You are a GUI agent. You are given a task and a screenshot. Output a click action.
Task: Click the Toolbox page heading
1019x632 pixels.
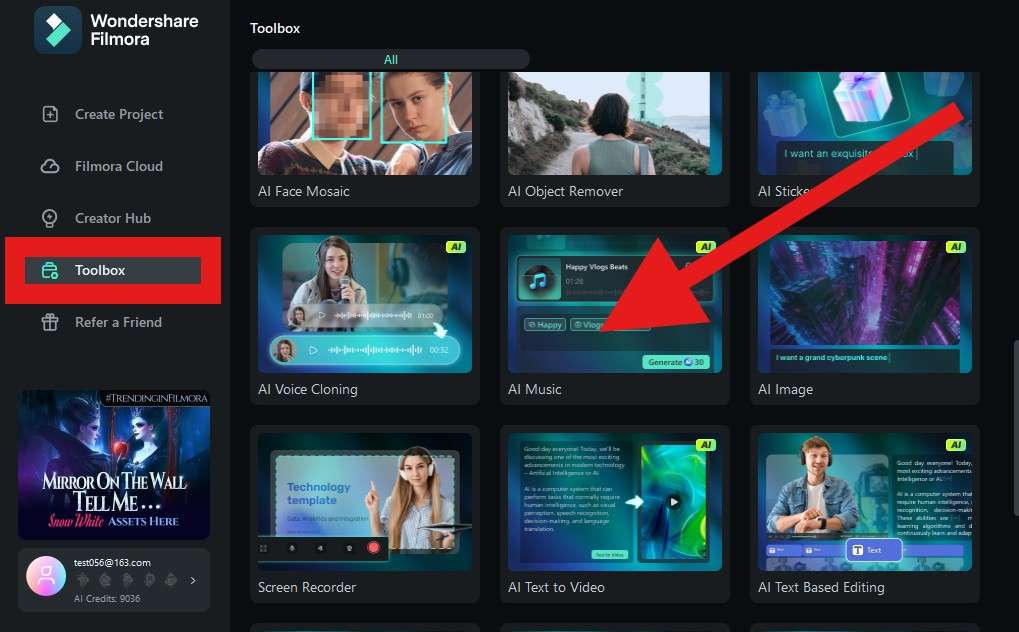tap(275, 28)
